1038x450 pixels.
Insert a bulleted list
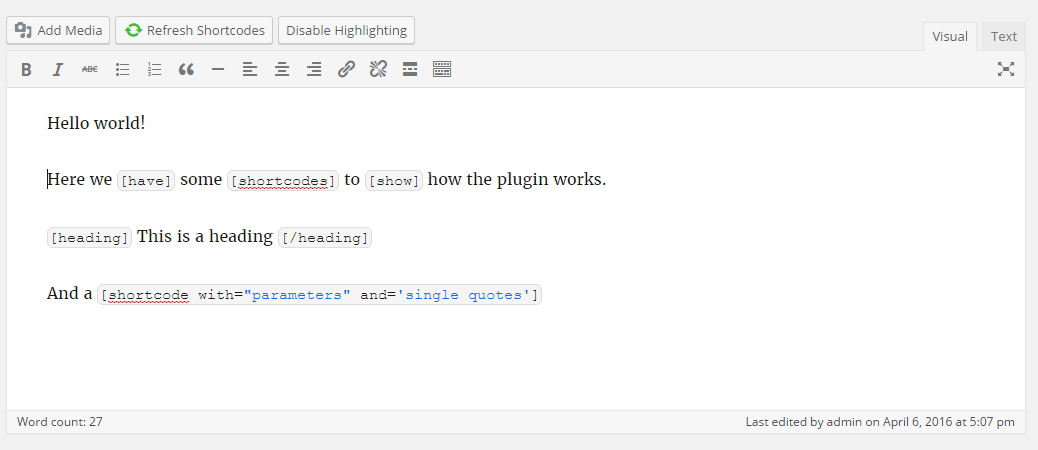pyautogui.click(x=122, y=69)
